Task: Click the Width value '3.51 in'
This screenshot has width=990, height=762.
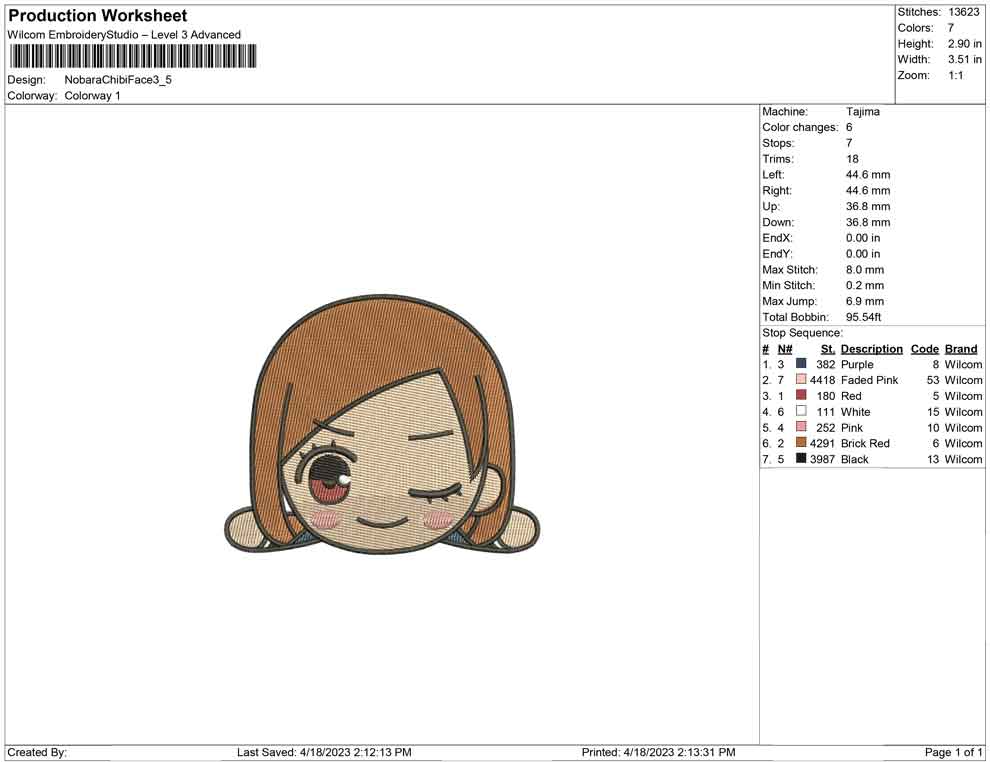Action: point(965,59)
